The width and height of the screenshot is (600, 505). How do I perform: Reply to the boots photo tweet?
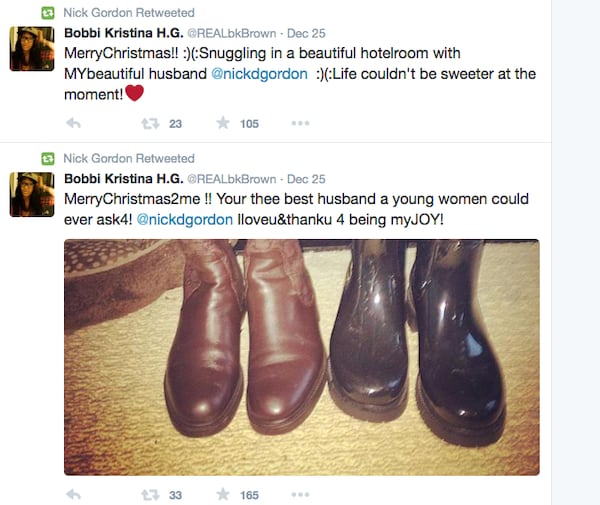73,494
